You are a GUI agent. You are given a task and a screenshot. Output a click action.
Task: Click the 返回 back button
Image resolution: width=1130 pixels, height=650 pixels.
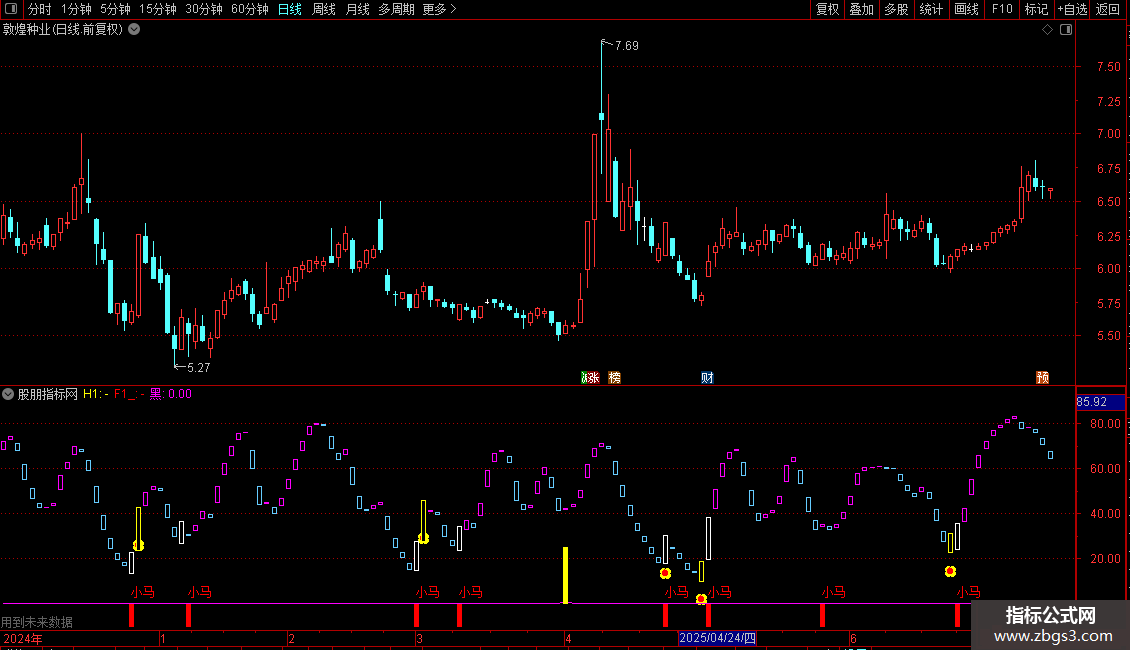(1108, 9)
